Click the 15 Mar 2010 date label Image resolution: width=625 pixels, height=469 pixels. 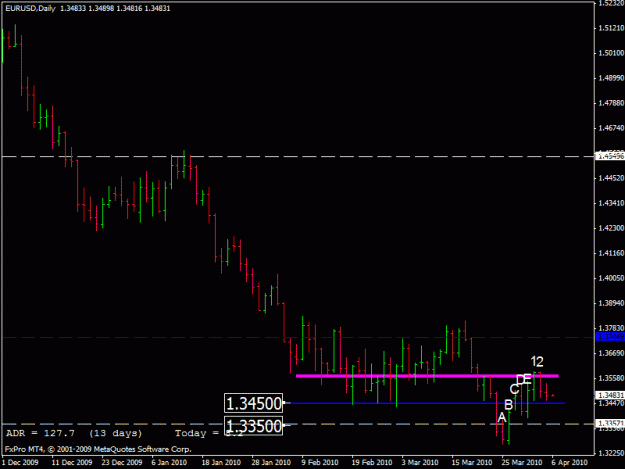472,462
